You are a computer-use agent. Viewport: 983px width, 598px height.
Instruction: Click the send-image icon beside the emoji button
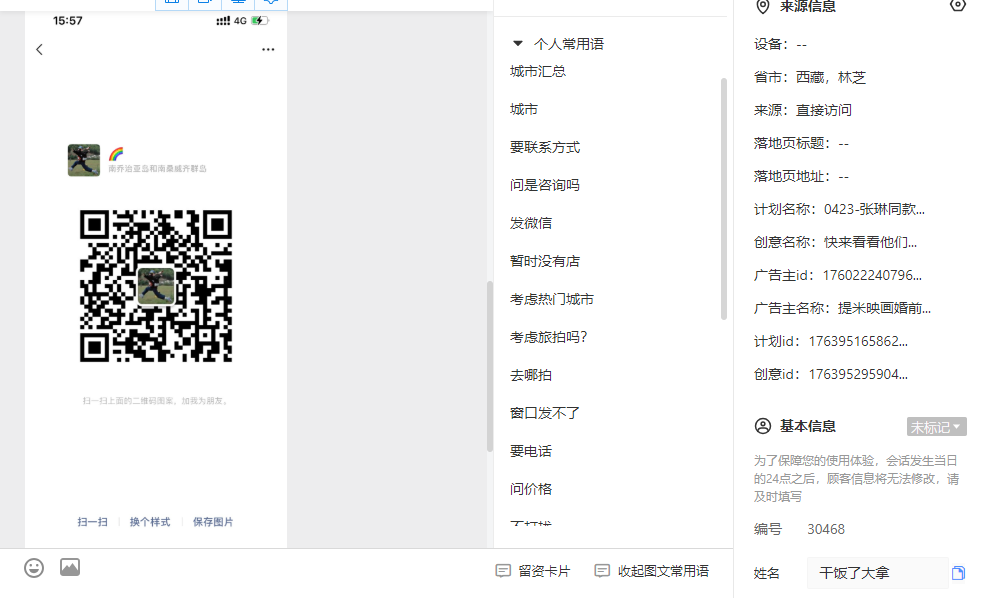pos(70,567)
